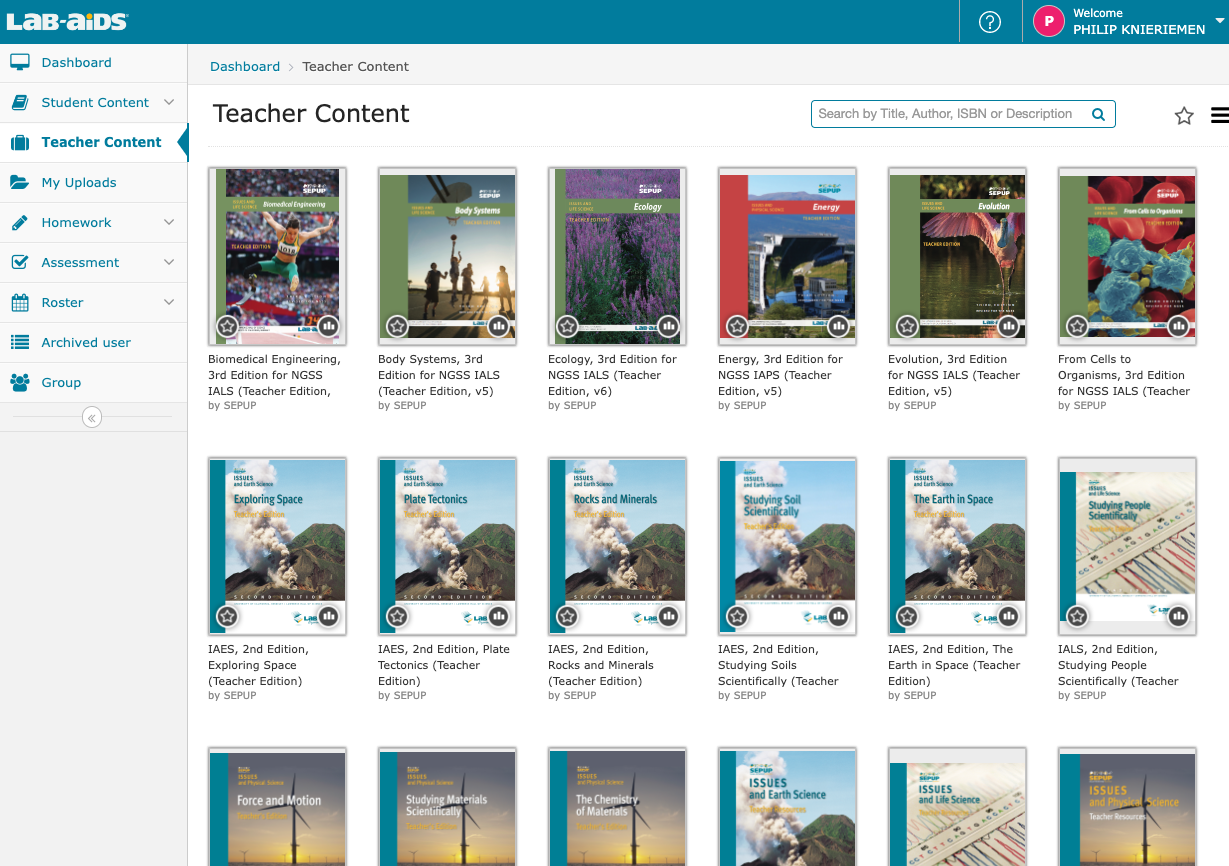
Task: Favorite the Body Systems book star
Action: [x=397, y=326]
